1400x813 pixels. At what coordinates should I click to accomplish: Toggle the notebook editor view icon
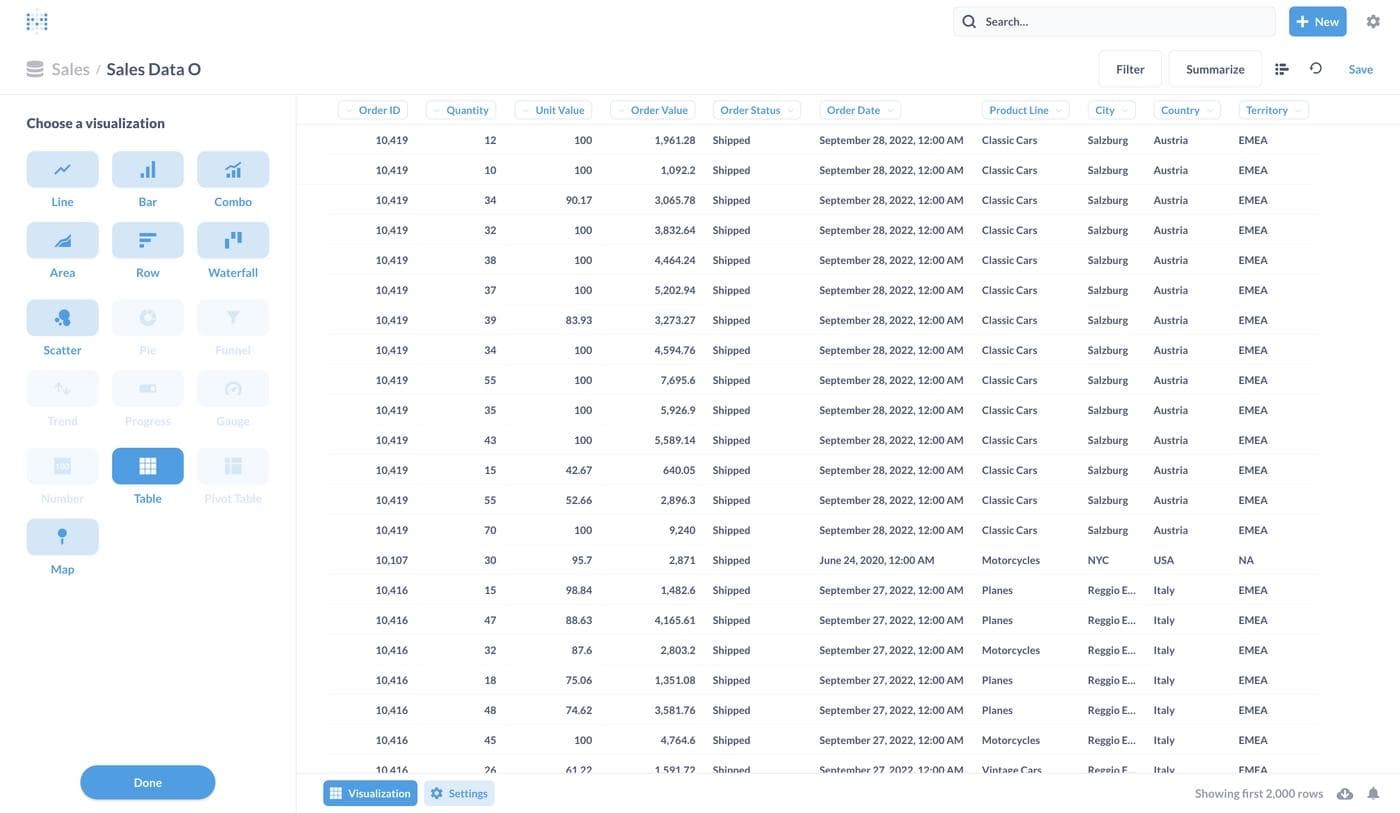(1282, 69)
